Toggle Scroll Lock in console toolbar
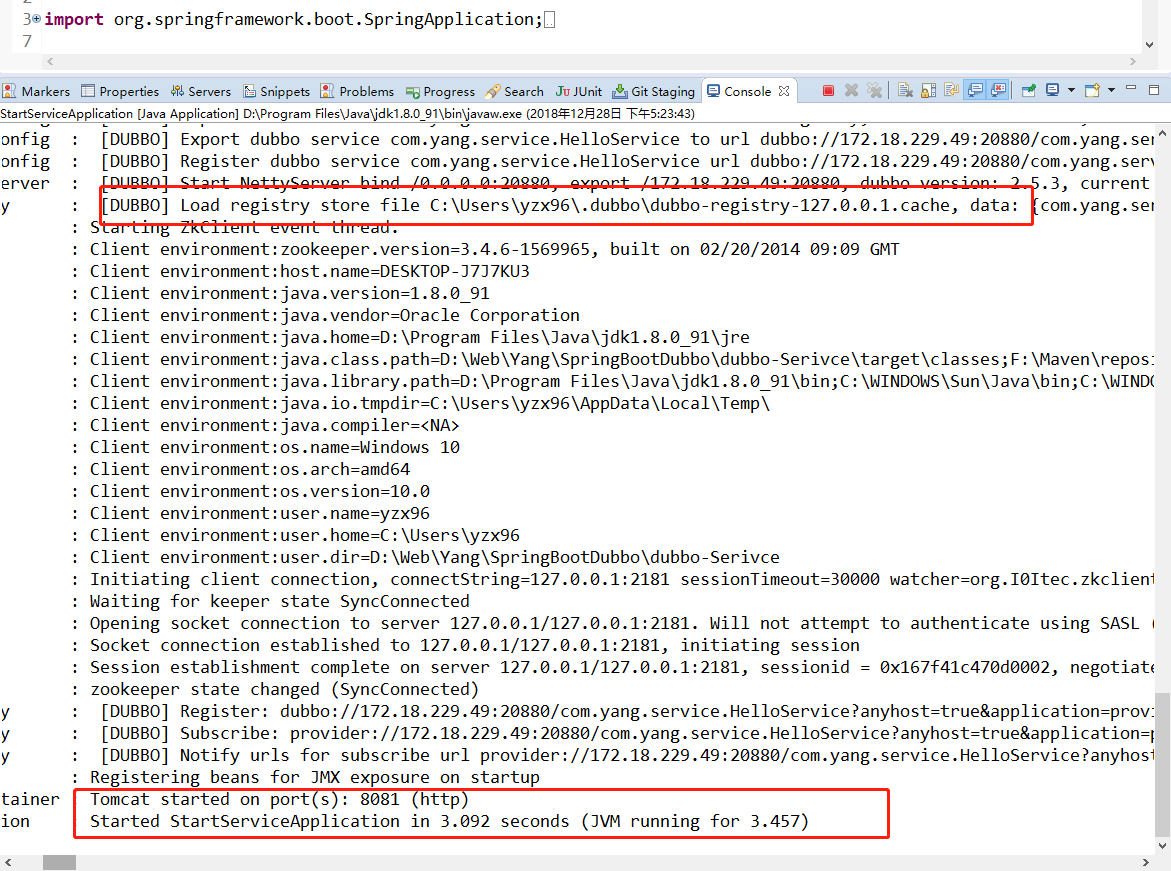 [928, 91]
